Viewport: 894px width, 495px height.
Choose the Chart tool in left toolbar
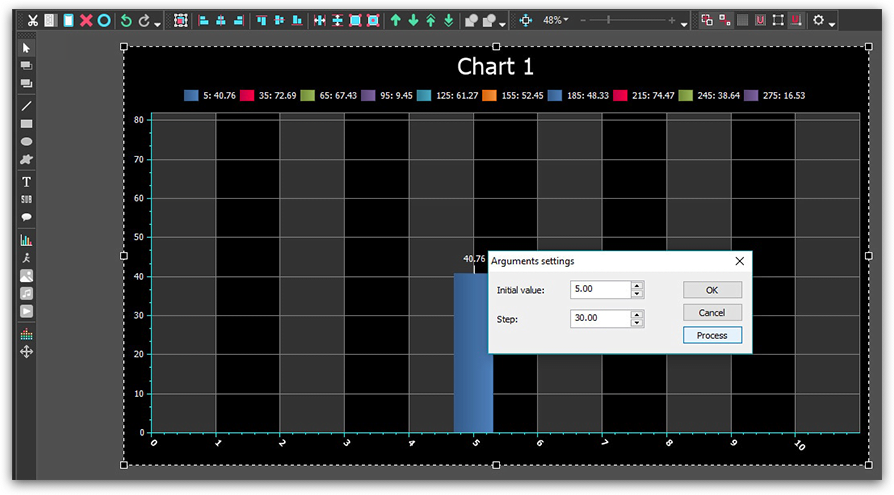[x=26, y=240]
